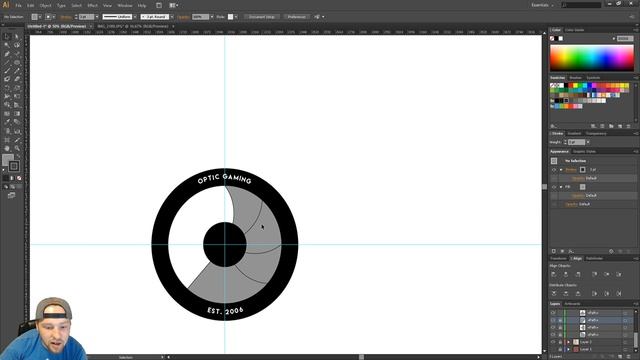The height and width of the screenshot is (360, 640).
Task: Hide the highlighted path sublayer
Action: pyautogui.click(x=553, y=320)
